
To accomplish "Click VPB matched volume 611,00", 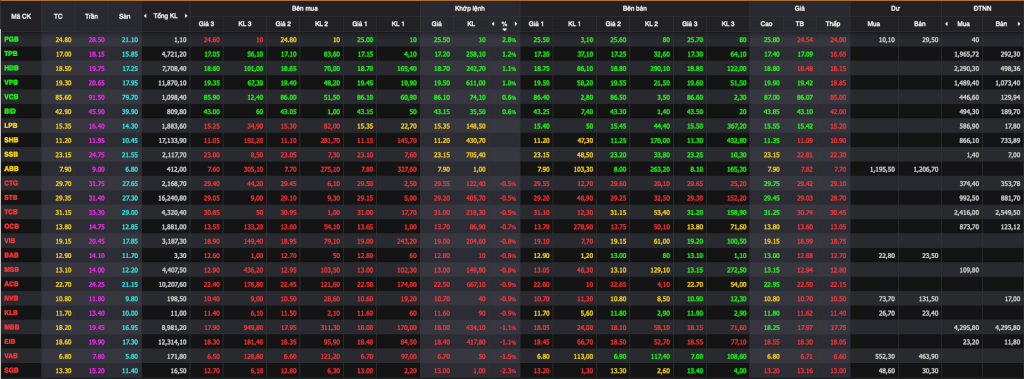I will tap(475, 83).
